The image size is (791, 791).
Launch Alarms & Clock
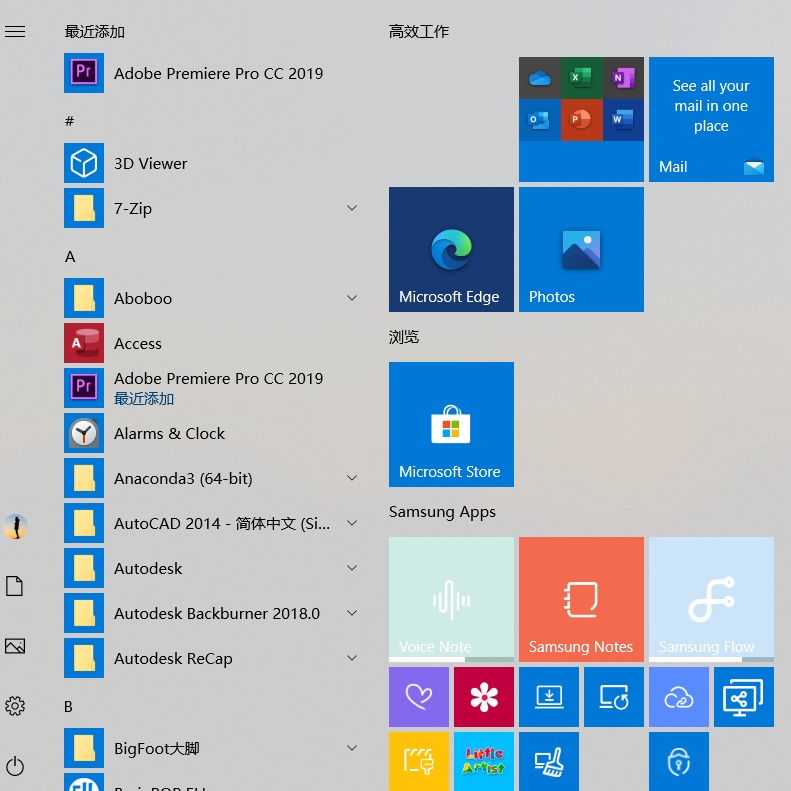(x=212, y=433)
